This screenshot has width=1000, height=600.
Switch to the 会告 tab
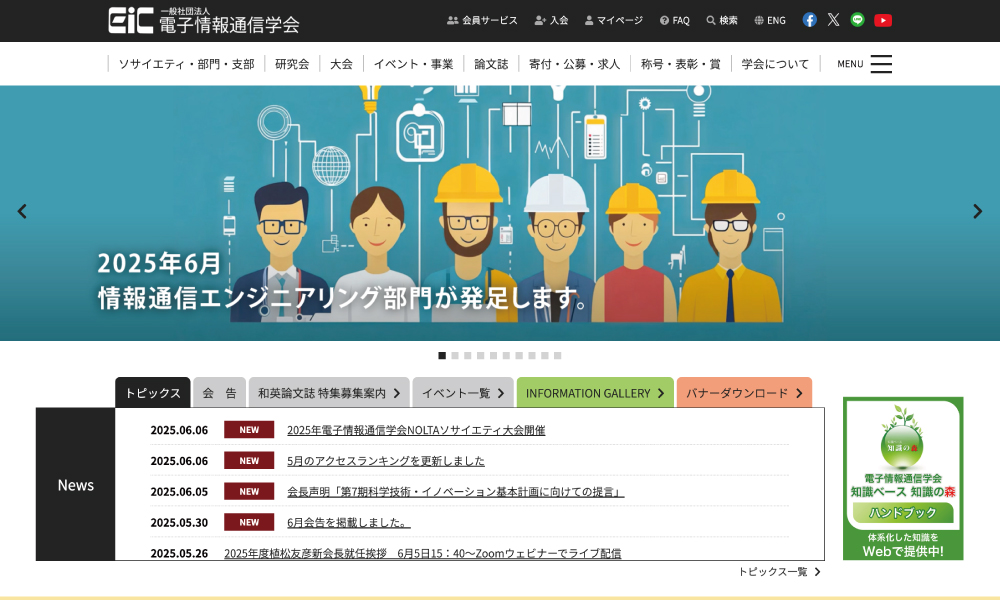pyautogui.click(x=219, y=393)
